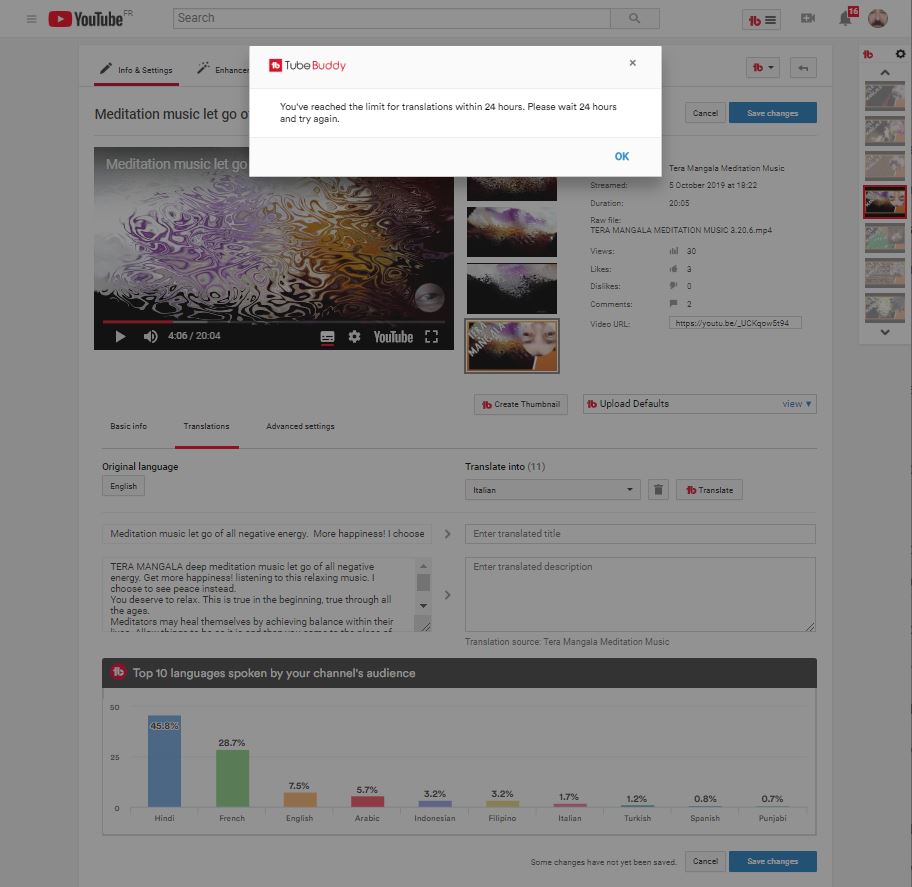Click the YouTube search box
This screenshot has height=887, width=912.
[391, 19]
